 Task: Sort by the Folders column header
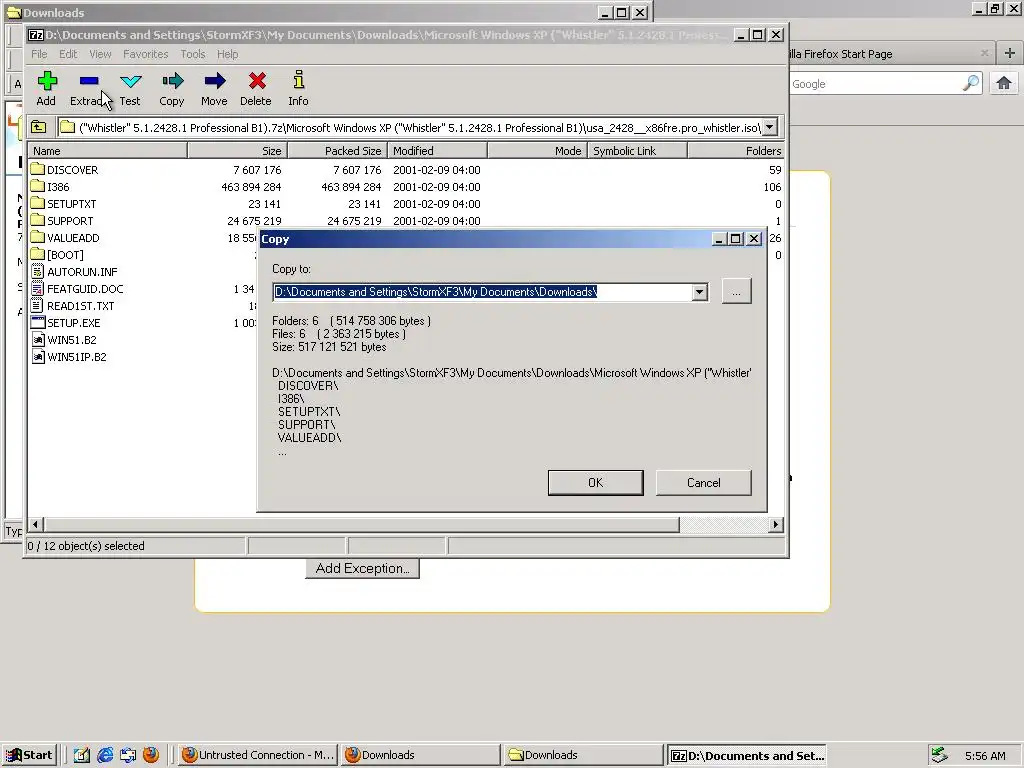(736, 151)
